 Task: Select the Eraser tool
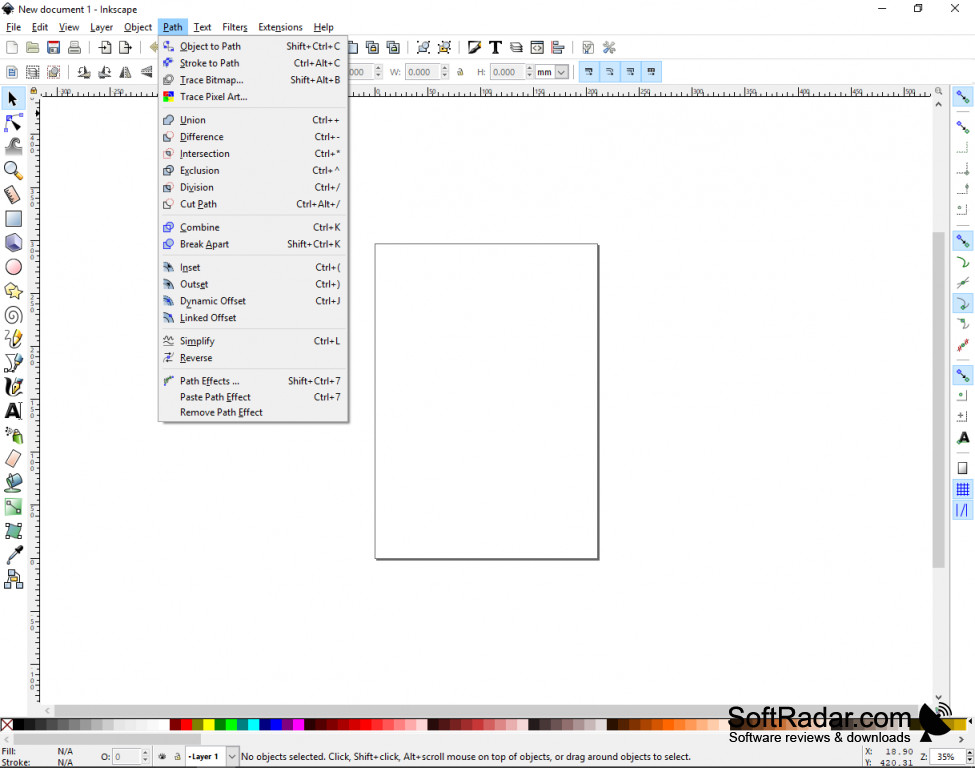point(13,459)
